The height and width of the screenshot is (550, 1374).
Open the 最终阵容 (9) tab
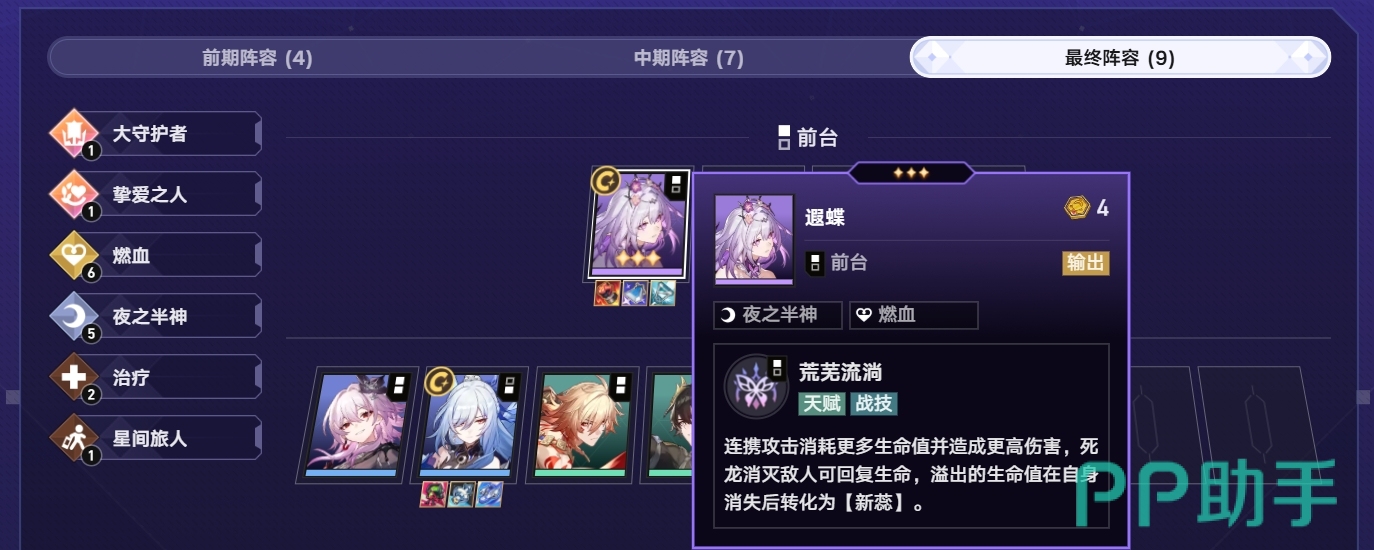click(1120, 58)
